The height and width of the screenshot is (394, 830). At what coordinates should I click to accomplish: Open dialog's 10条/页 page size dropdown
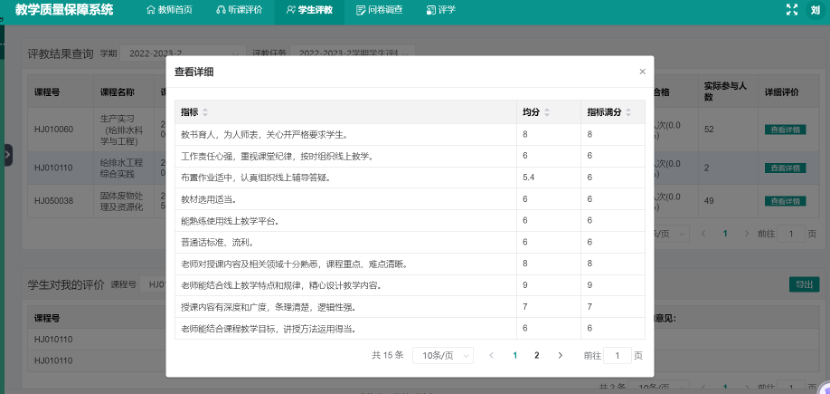443,355
